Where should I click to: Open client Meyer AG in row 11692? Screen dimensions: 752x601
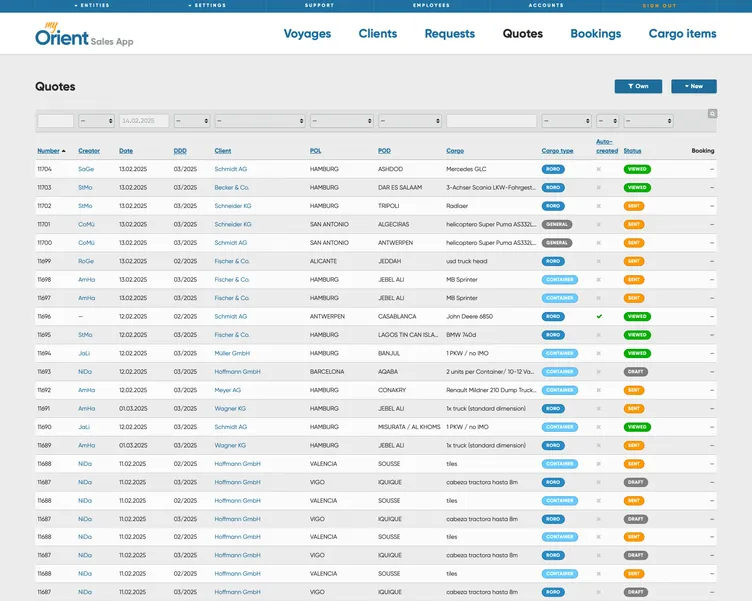[x=228, y=390]
